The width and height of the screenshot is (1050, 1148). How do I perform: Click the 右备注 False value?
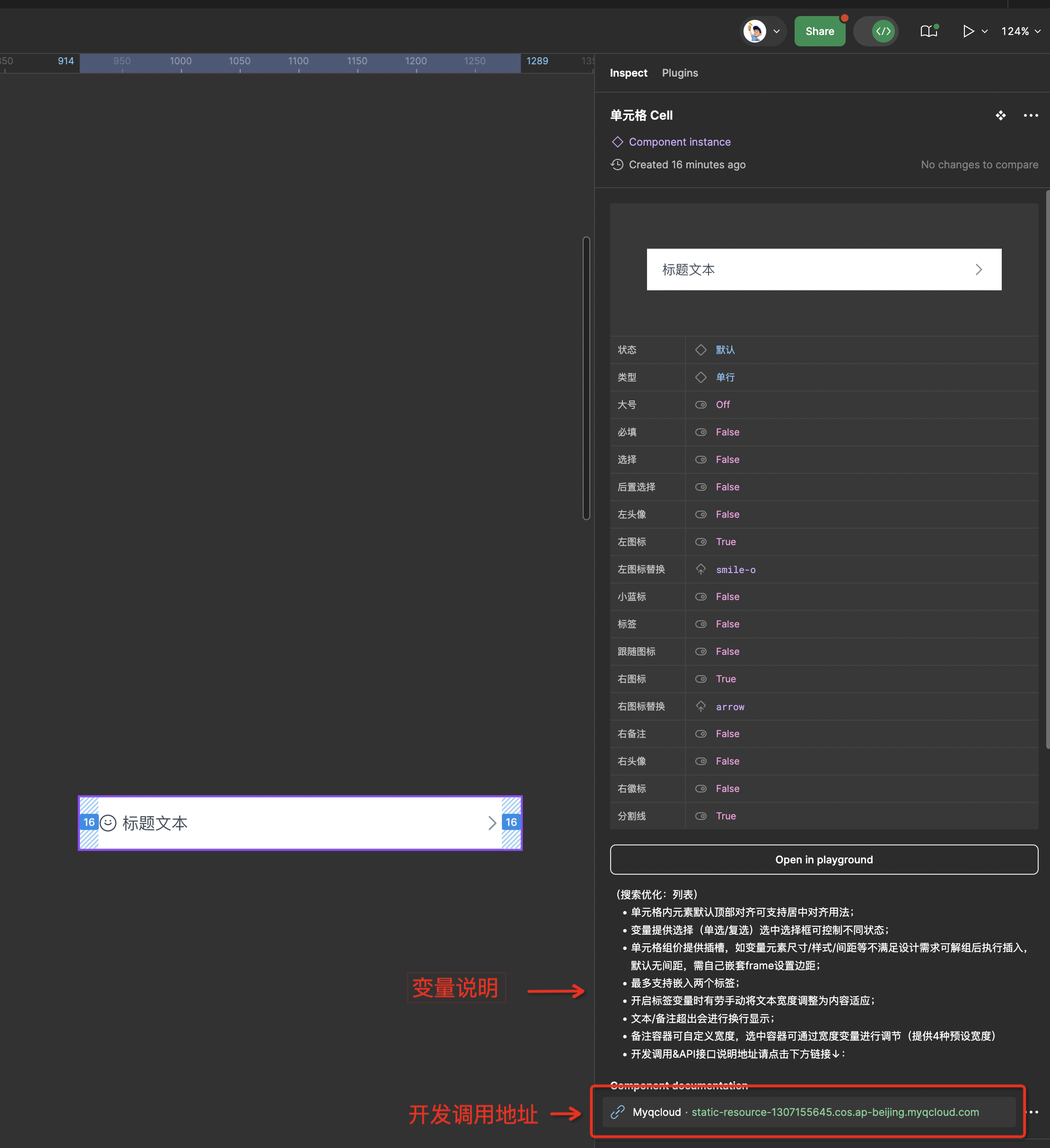(x=727, y=733)
